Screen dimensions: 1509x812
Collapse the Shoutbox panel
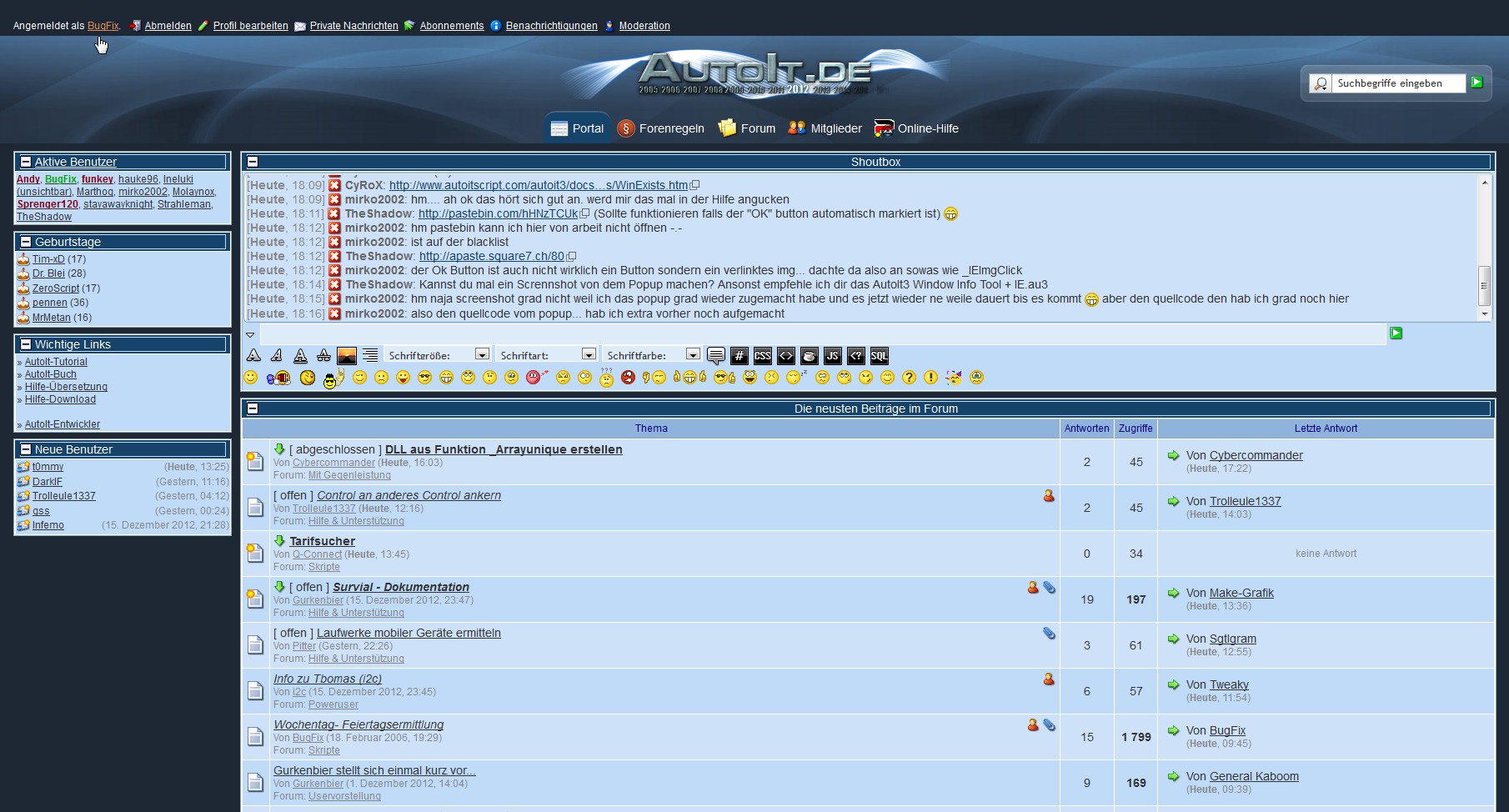tap(253, 162)
